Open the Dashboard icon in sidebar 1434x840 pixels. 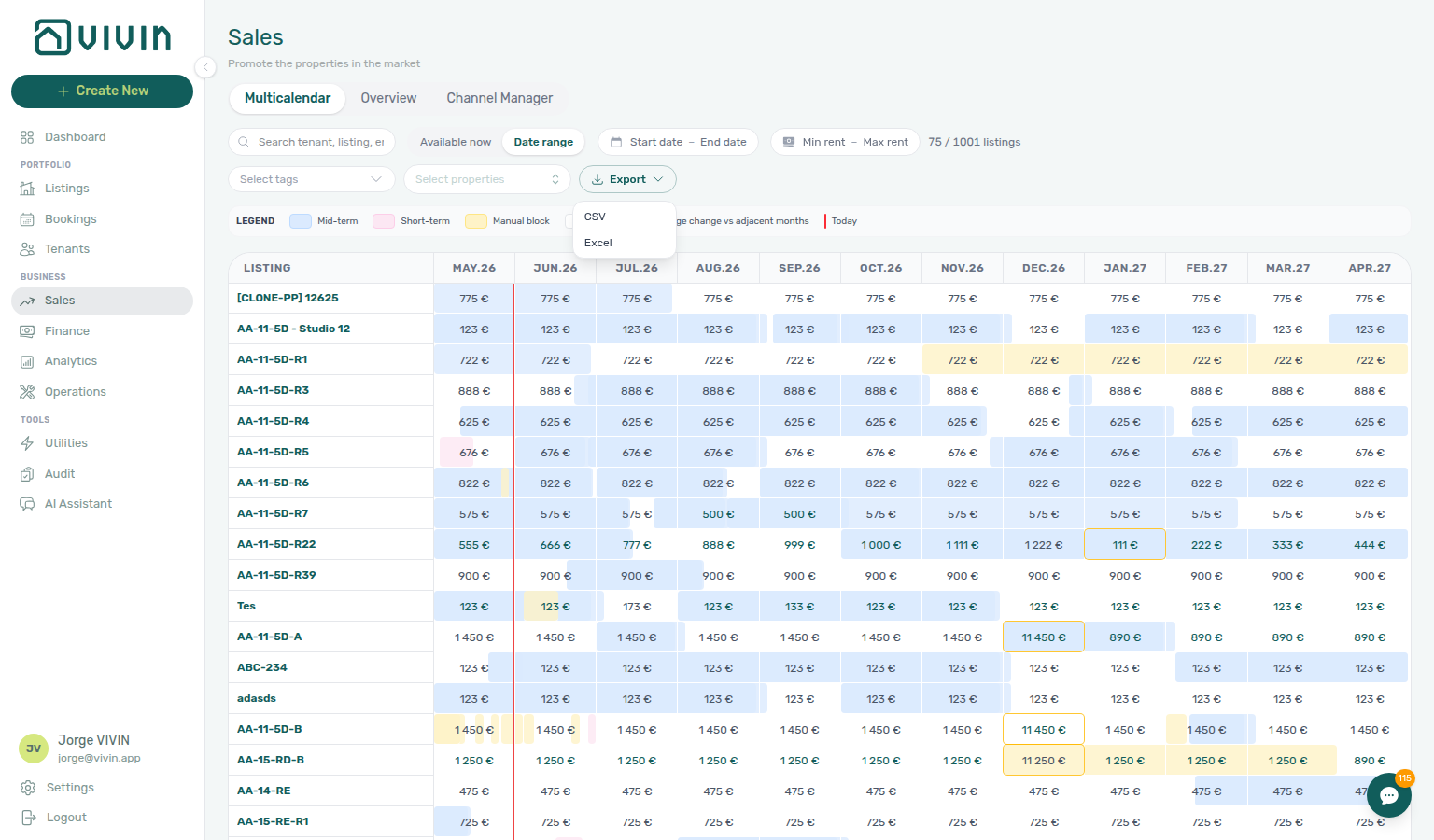pyautogui.click(x=27, y=137)
